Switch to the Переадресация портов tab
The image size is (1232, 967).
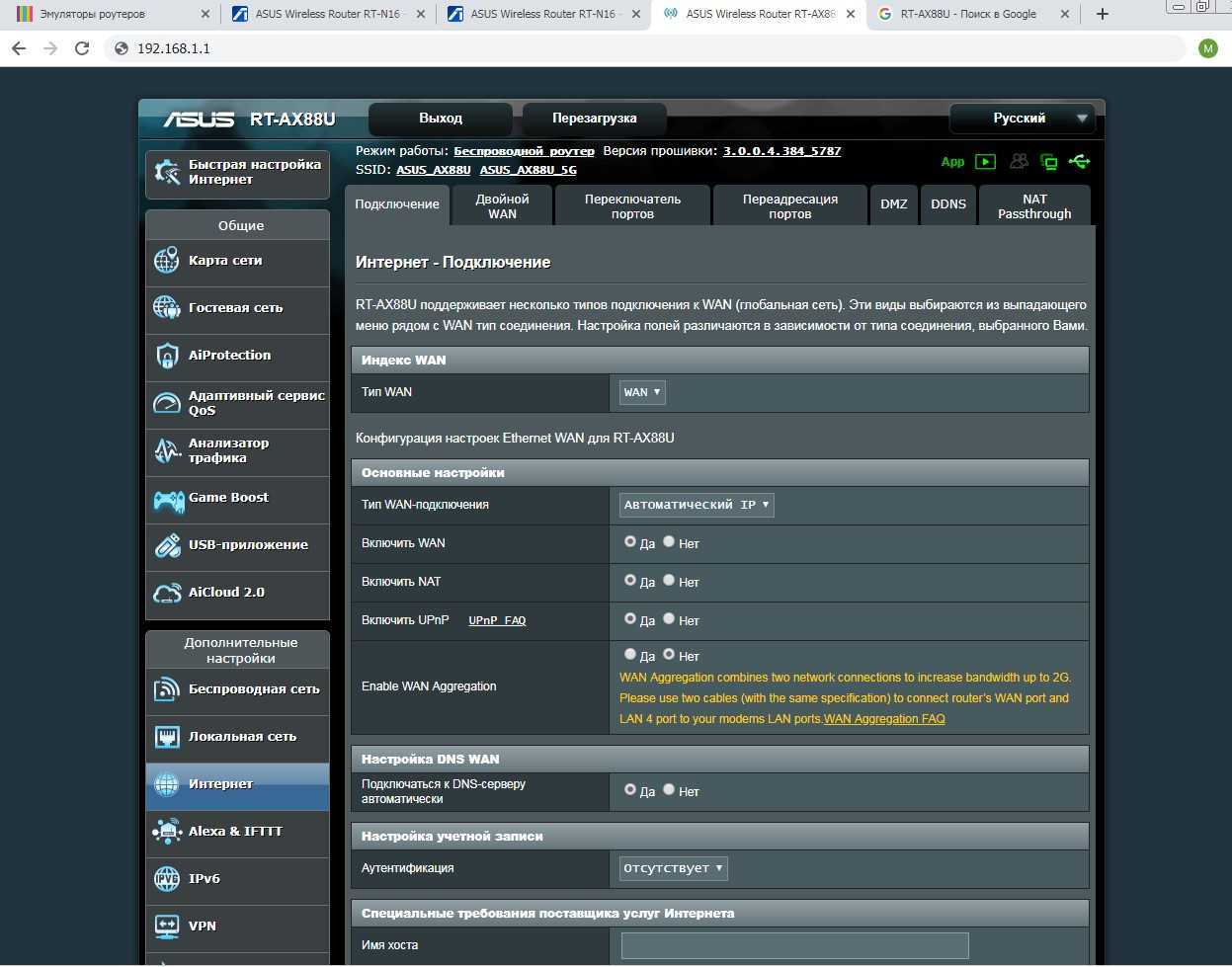pyautogui.click(x=789, y=205)
